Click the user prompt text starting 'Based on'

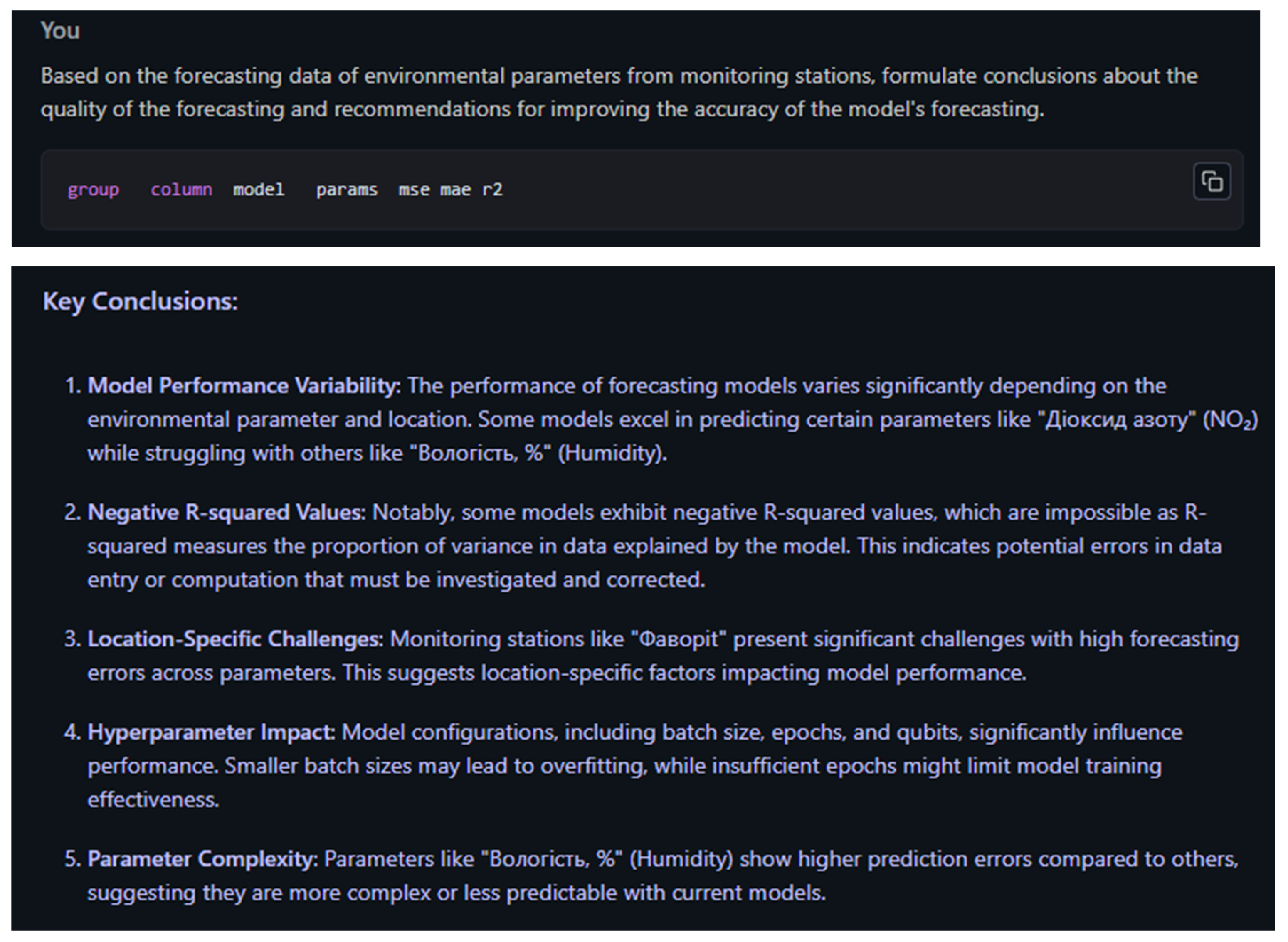pyautogui.click(x=618, y=92)
